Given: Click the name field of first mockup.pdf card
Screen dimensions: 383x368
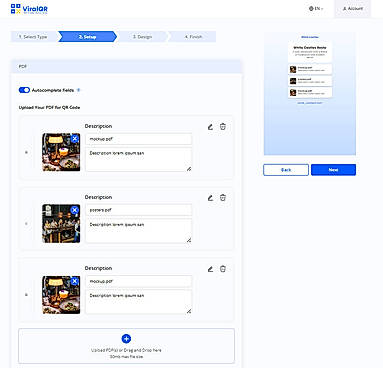Looking at the screenshot, I should click(139, 139).
